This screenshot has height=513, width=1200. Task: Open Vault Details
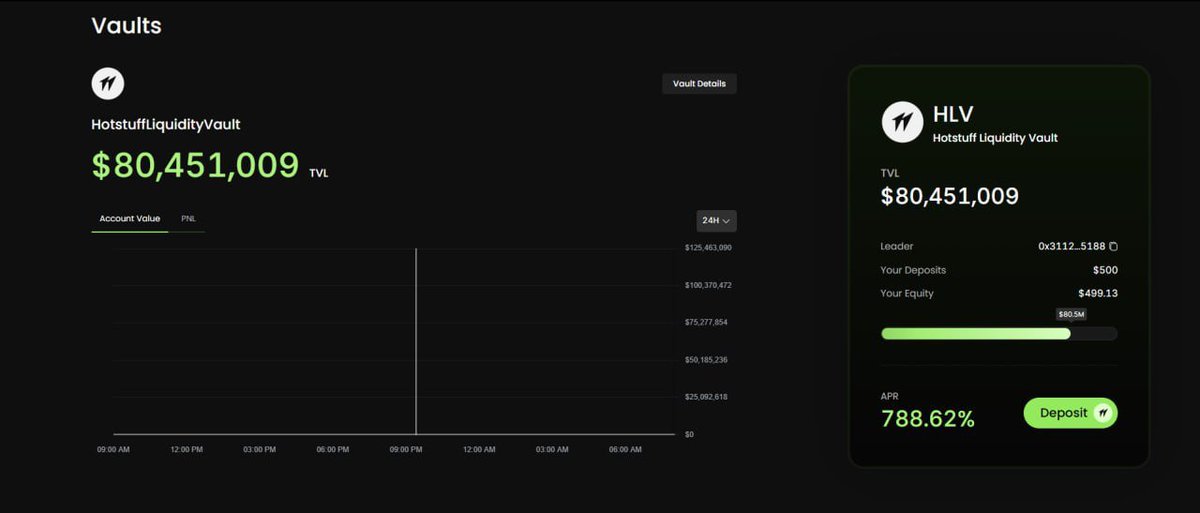(699, 84)
